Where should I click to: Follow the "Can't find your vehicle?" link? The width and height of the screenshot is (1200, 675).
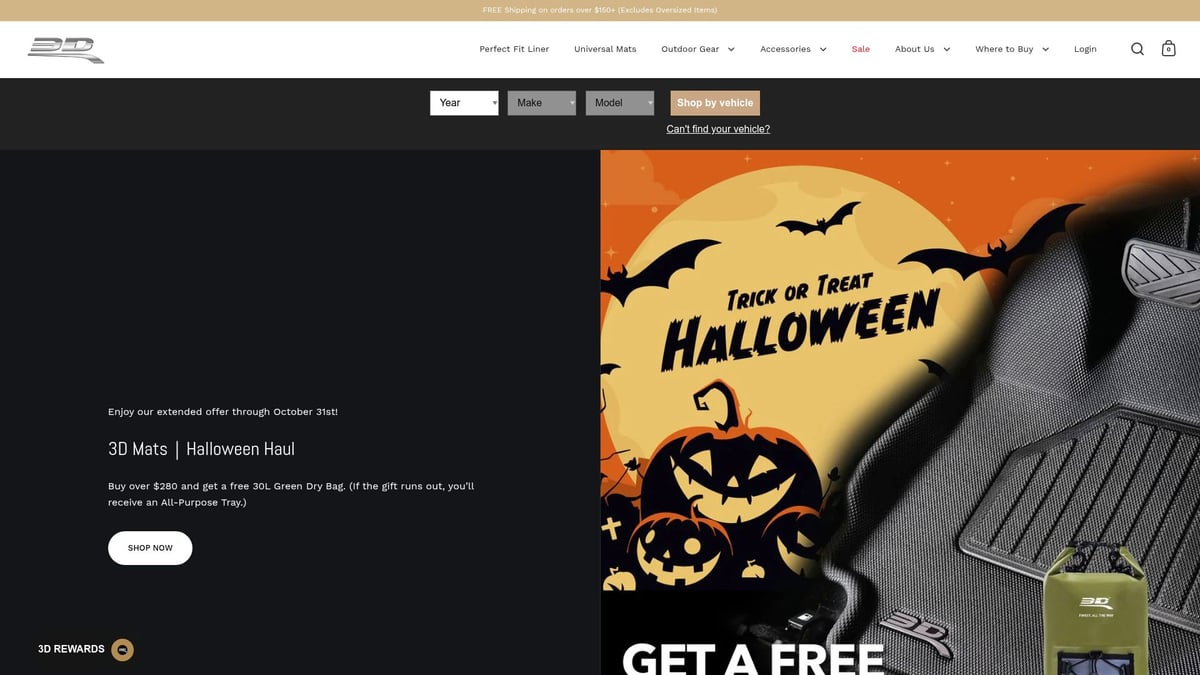(718, 129)
